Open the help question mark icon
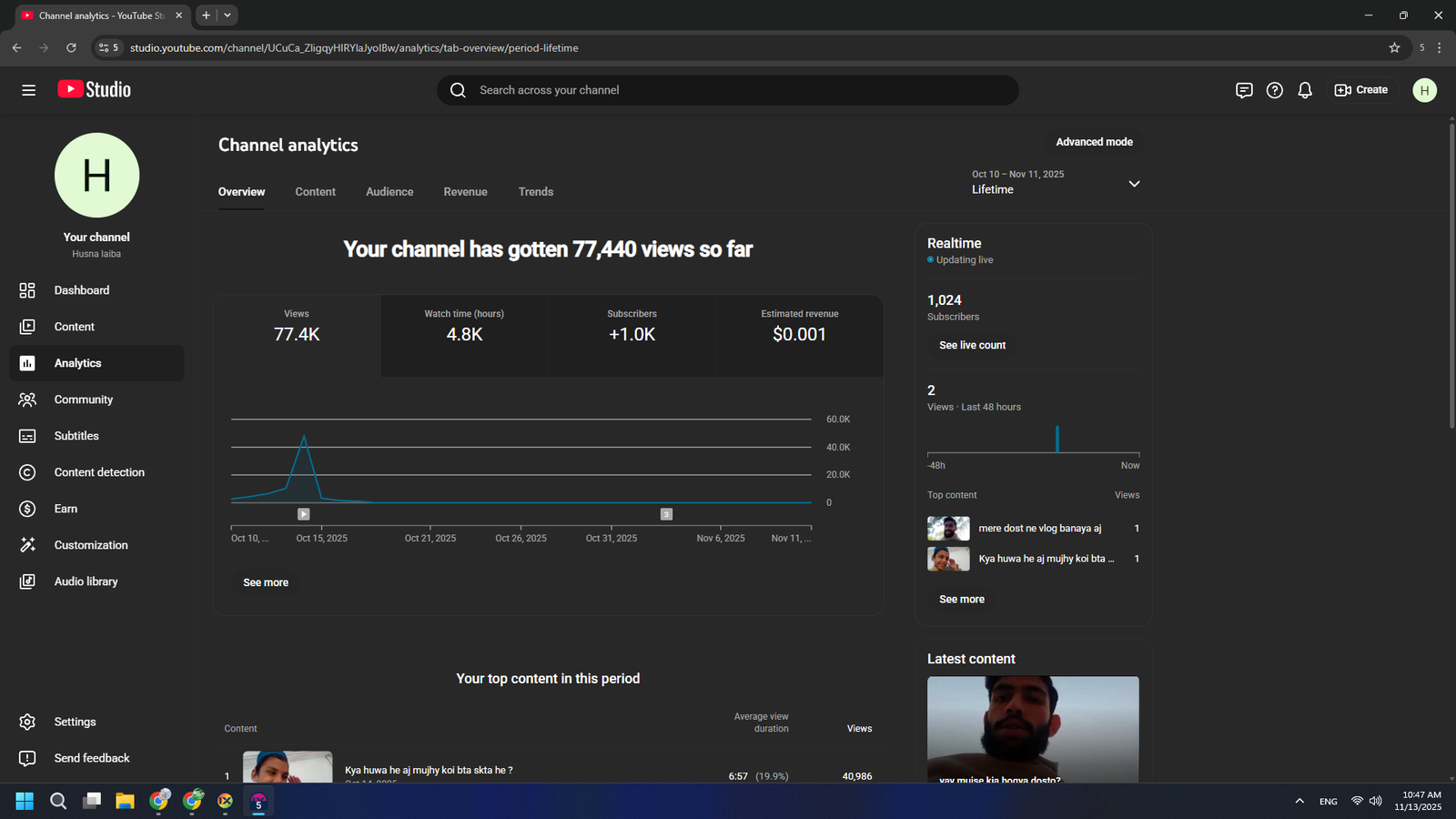This screenshot has height=819, width=1456. 1274,90
